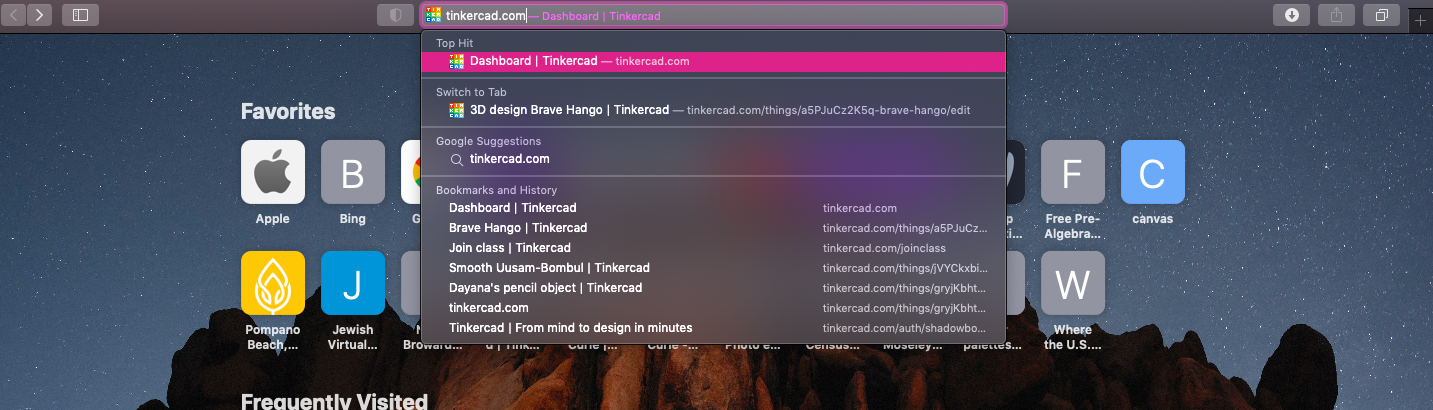Show downloads via the download arrow icon
Viewport: 1433px width, 410px height.
pos(1291,15)
